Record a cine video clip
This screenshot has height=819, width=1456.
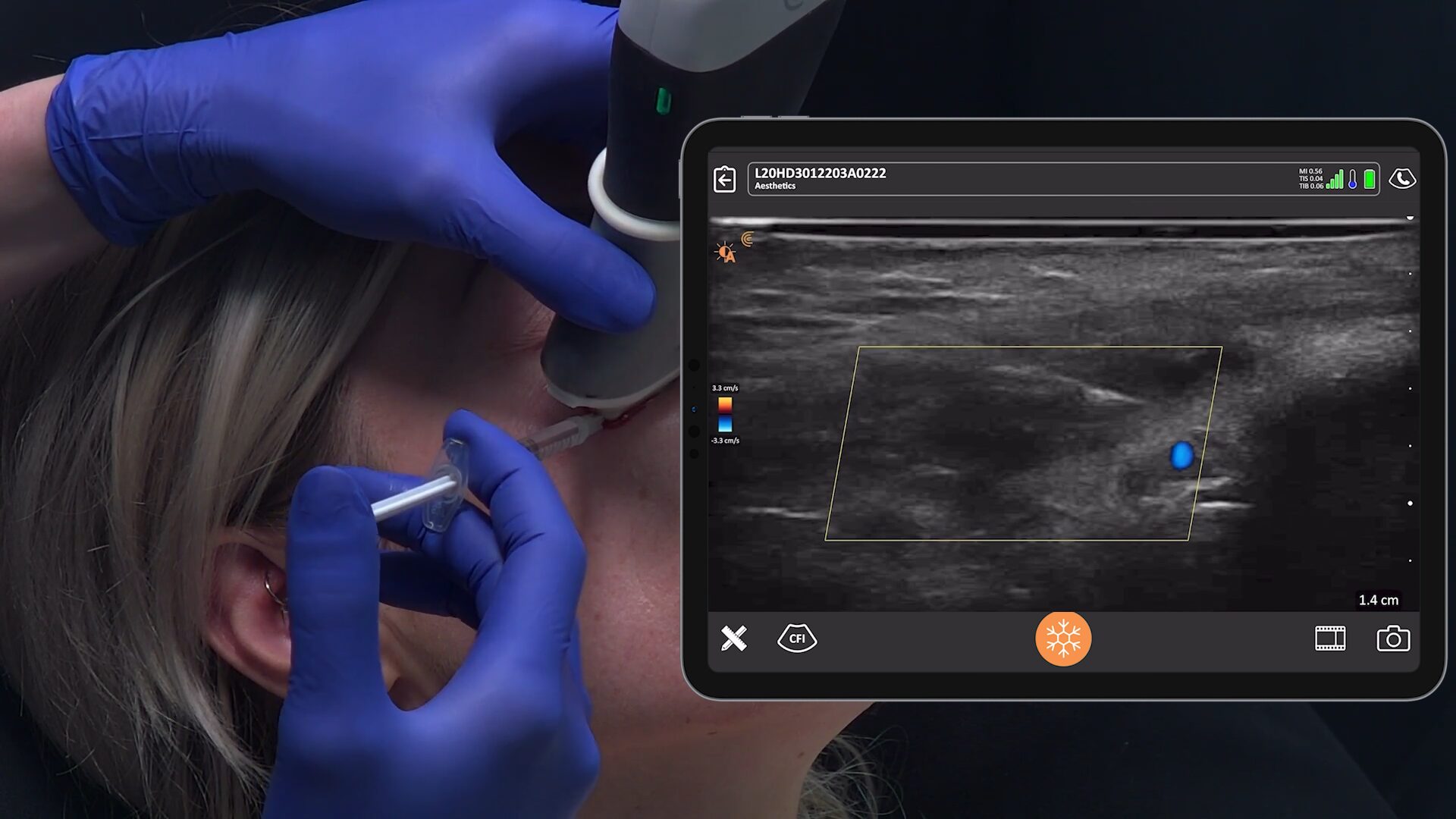pyautogui.click(x=1329, y=639)
